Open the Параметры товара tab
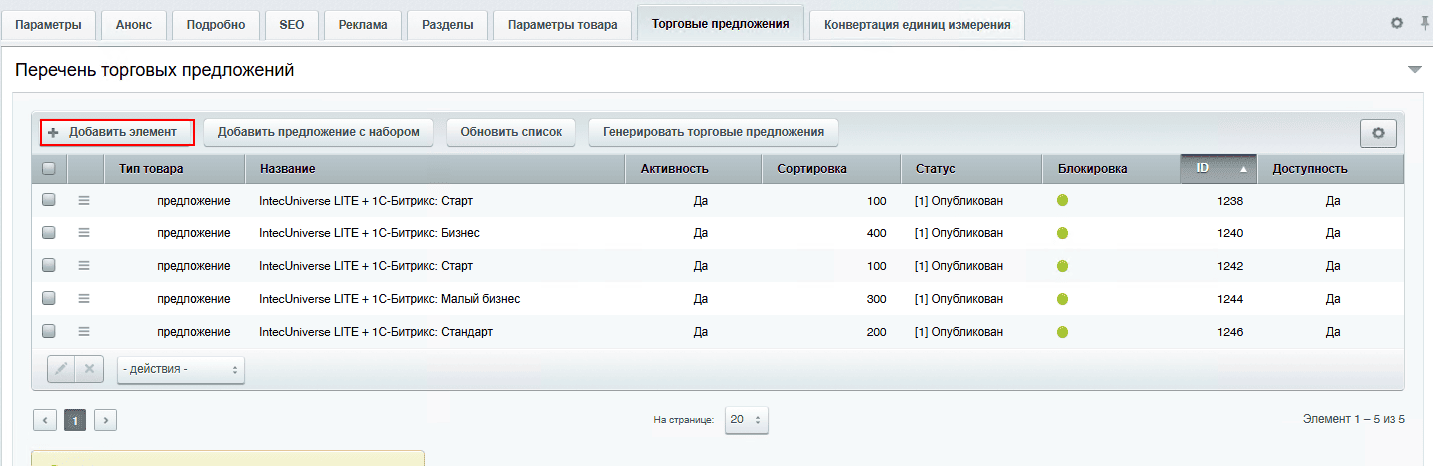The width and height of the screenshot is (1433, 466). coord(562,25)
